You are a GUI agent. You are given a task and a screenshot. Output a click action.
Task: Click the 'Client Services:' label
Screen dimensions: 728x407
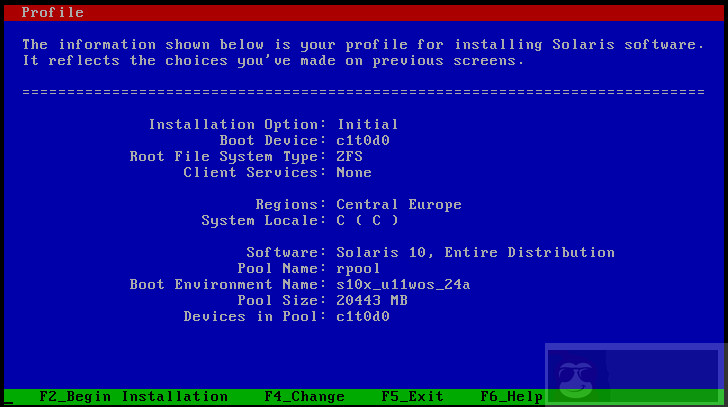(255, 173)
